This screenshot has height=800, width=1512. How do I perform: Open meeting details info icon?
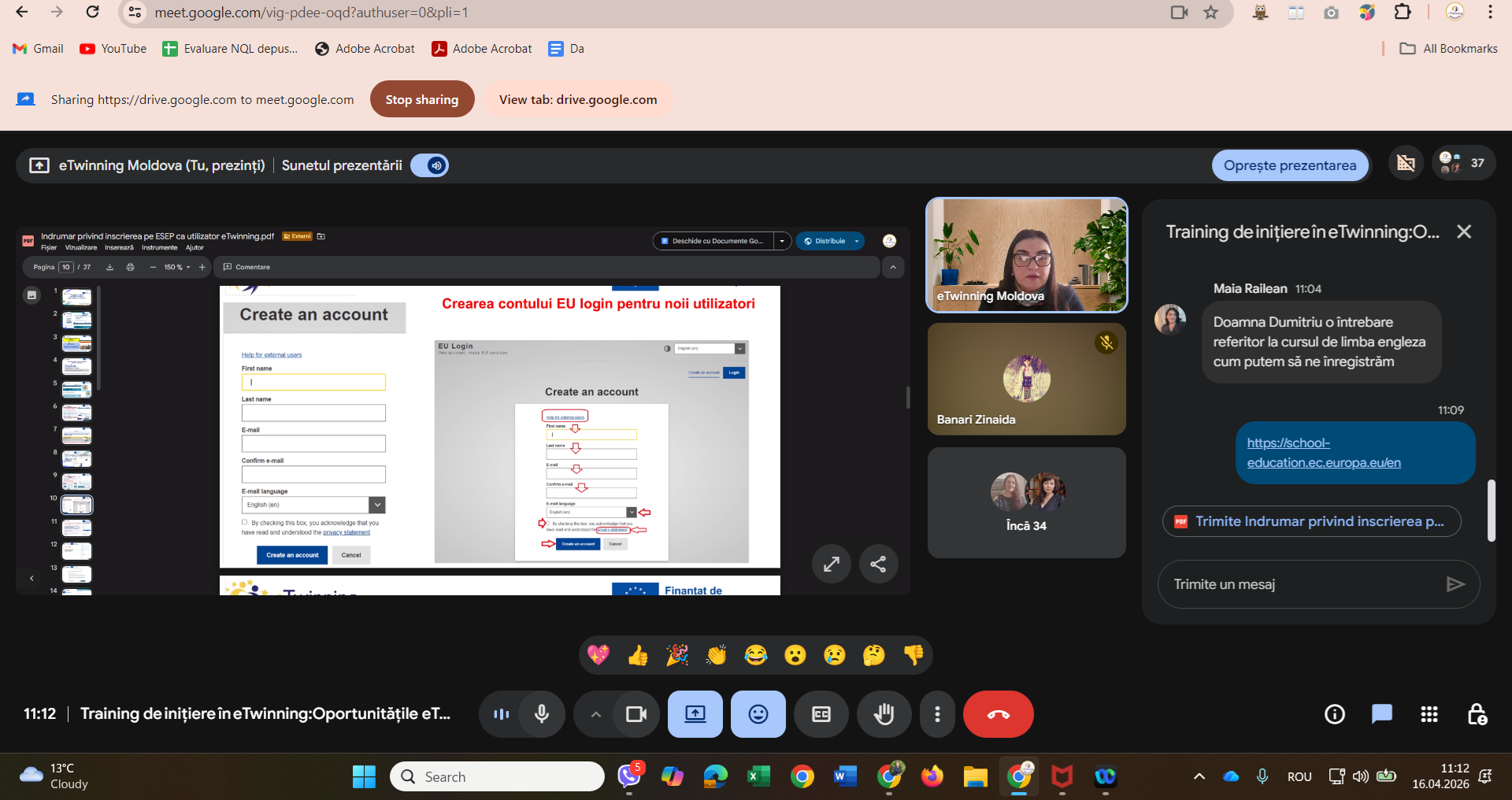1334,714
